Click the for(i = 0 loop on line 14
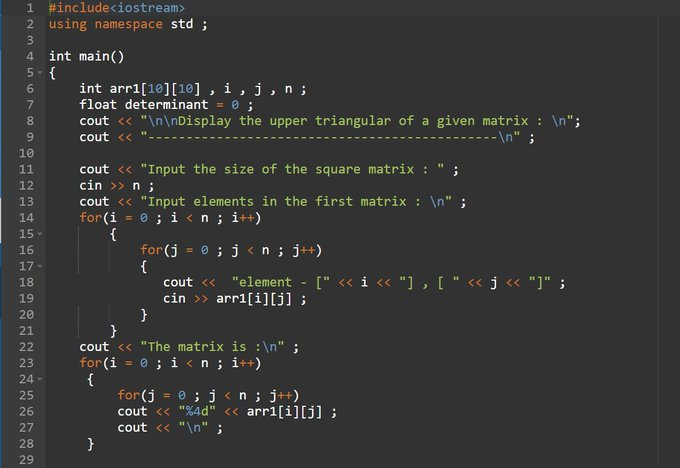Viewport: 680px width, 468px height. [x=170, y=218]
